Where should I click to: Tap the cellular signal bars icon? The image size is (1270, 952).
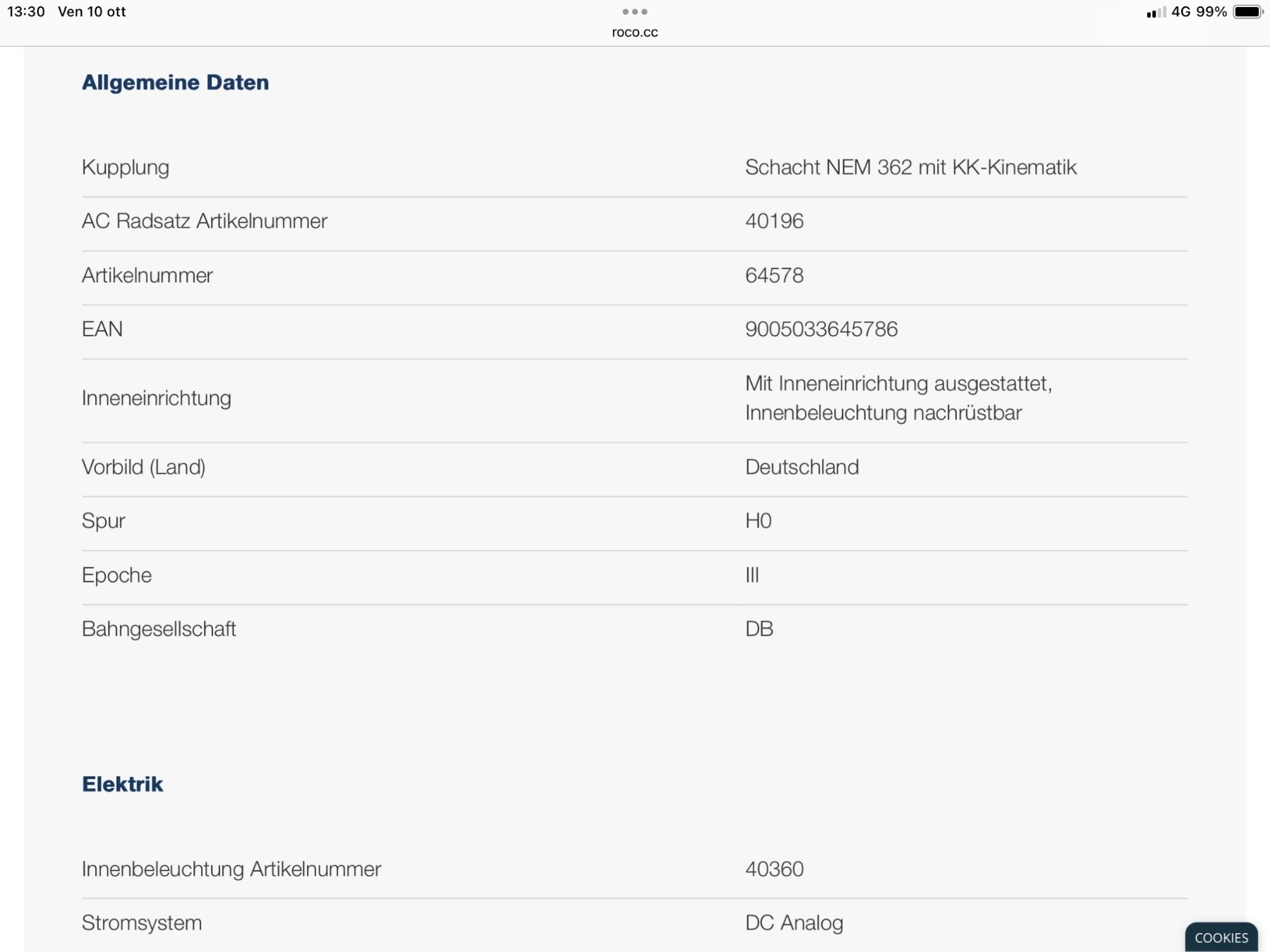[x=1156, y=12]
